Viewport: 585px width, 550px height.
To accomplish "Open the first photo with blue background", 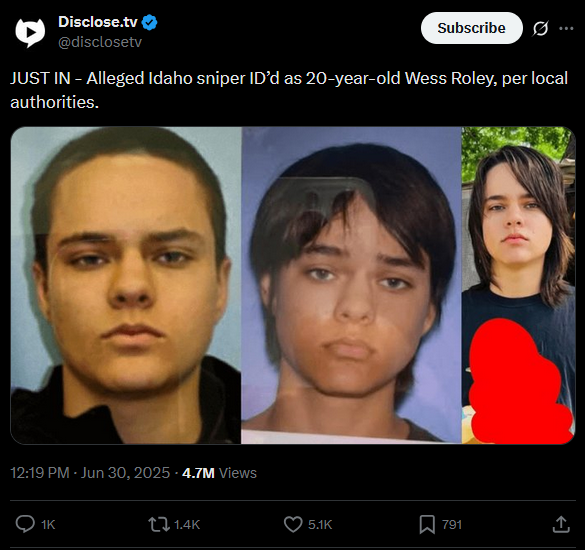I will pos(126,285).
